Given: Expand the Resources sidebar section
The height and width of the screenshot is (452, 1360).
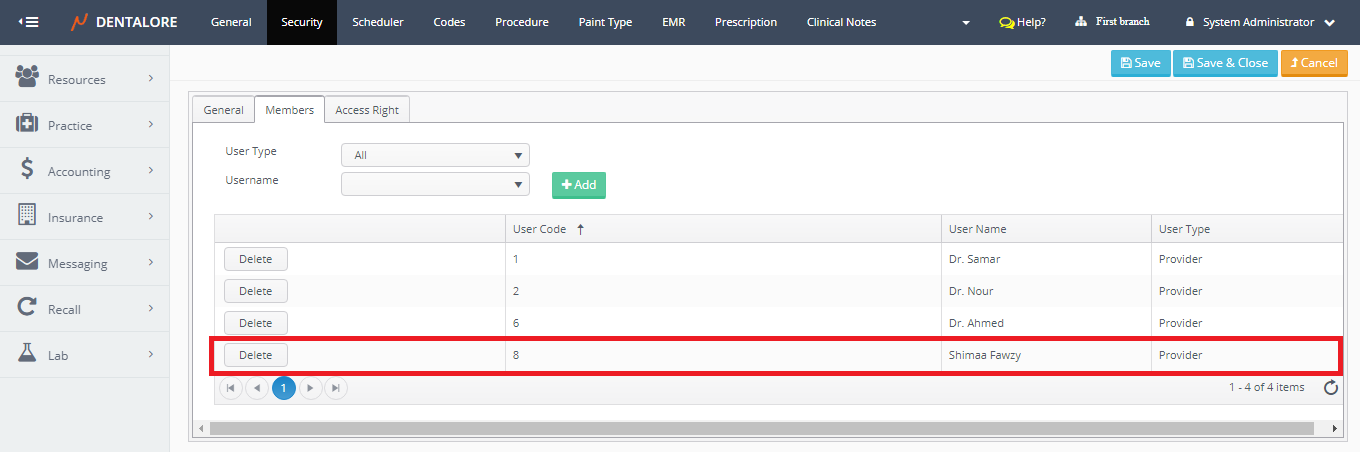Looking at the screenshot, I should click(x=85, y=79).
